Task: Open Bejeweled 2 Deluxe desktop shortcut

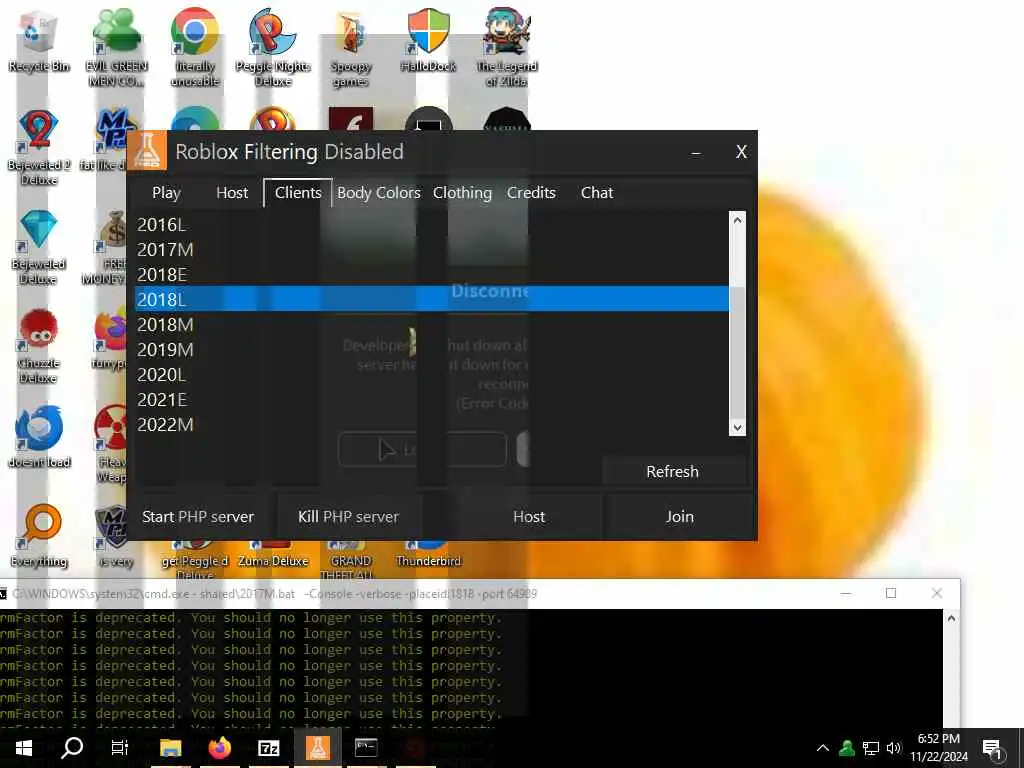Action: click(x=39, y=146)
